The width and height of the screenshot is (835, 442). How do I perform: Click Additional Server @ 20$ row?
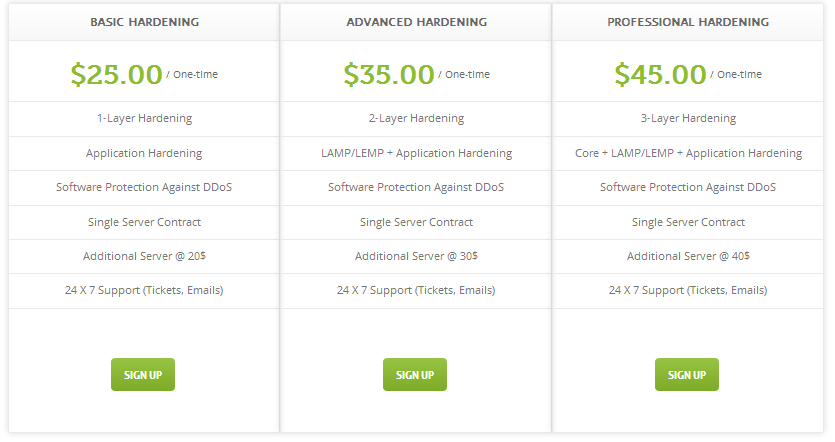point(144,256)
